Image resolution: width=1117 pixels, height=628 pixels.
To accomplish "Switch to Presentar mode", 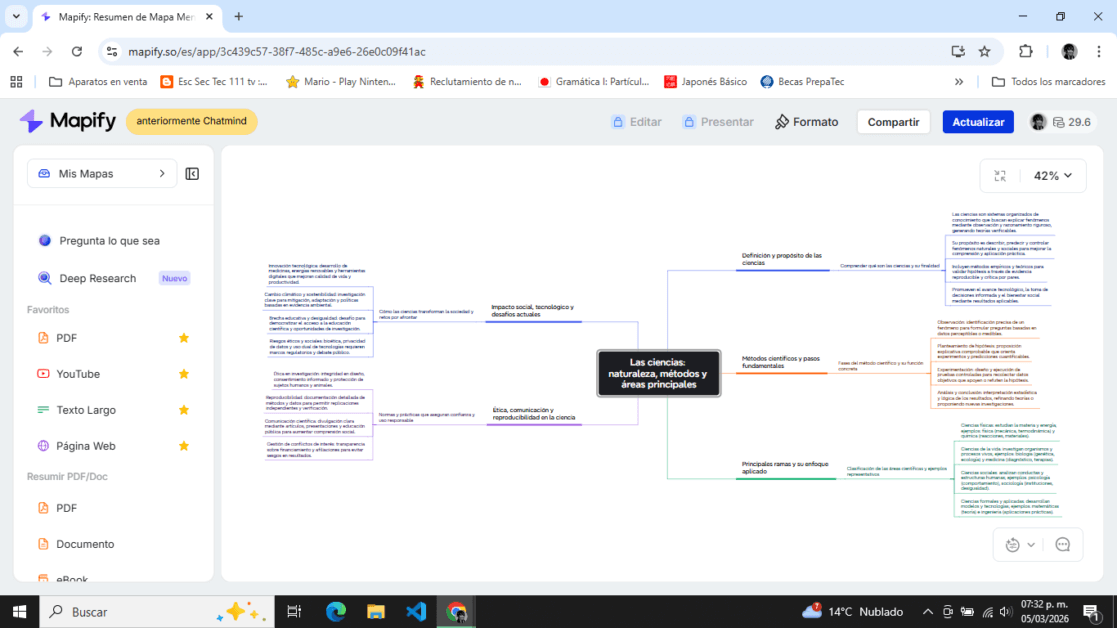I will pyautogui.click(x=718, y=122).
